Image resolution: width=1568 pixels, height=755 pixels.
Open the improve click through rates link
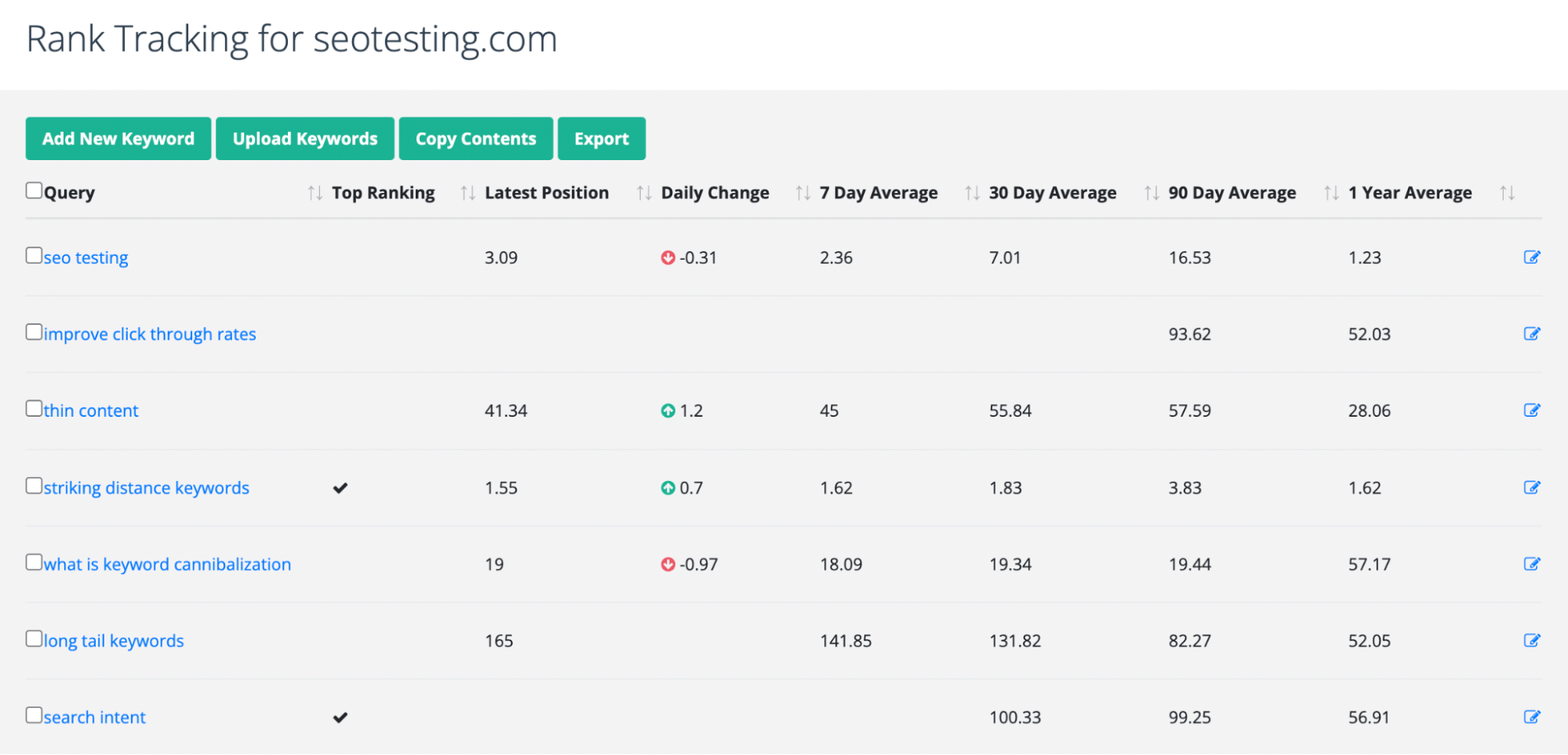point(150,334)
